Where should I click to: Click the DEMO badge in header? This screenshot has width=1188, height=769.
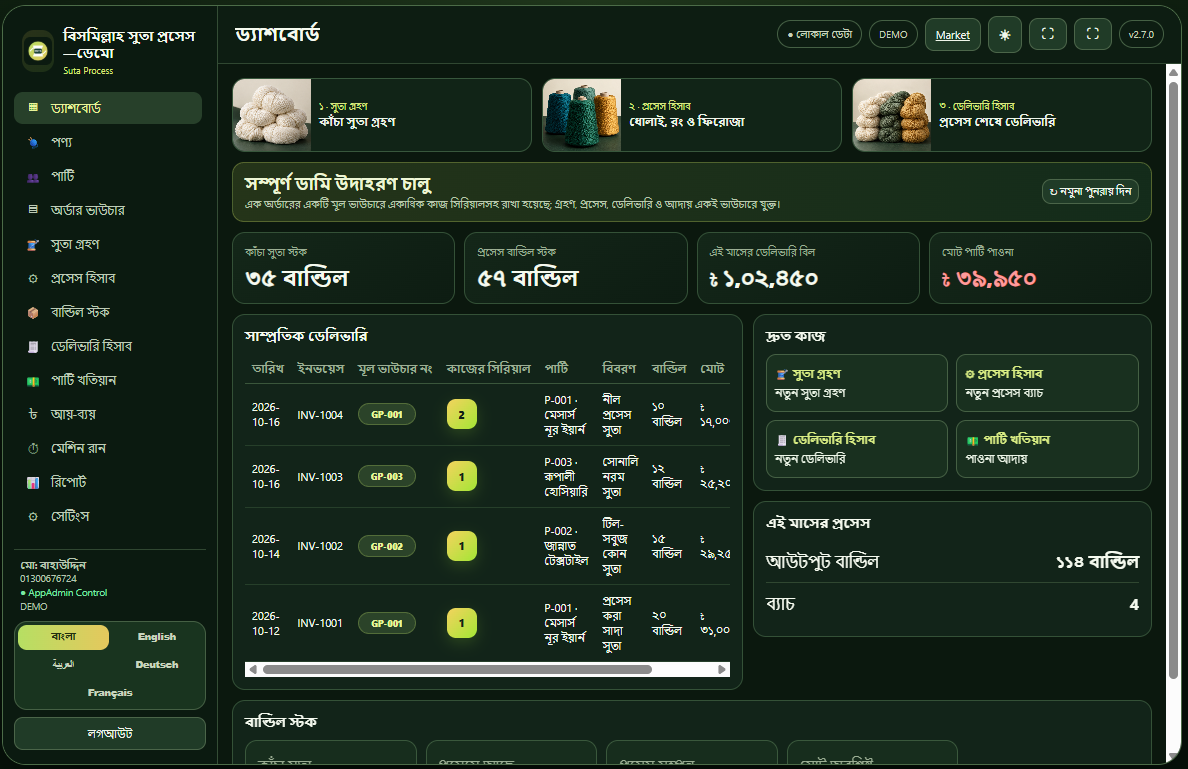[893, 35]
